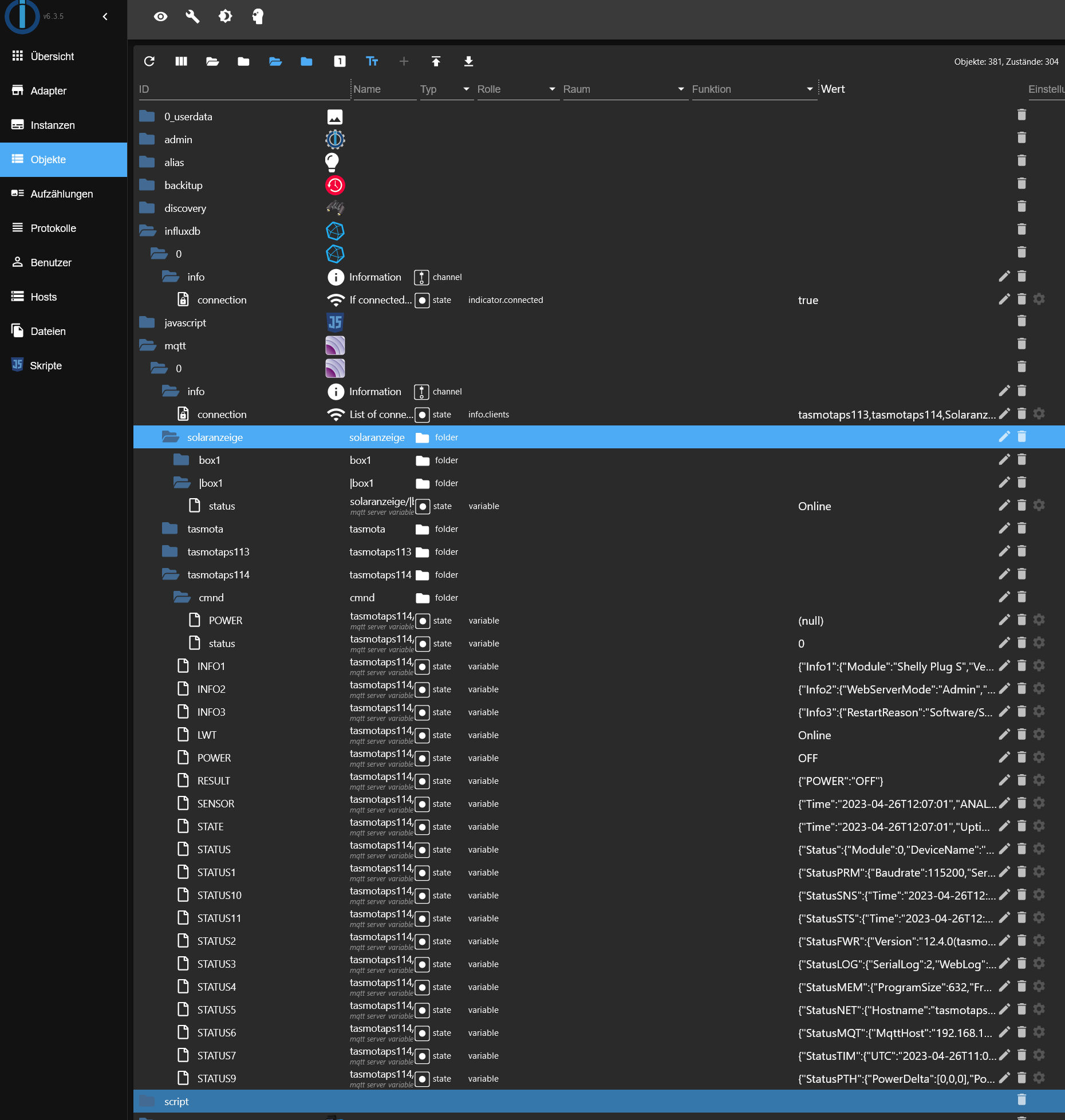
Task: Click the upload objects arrow icon
Action: point(436,61)
